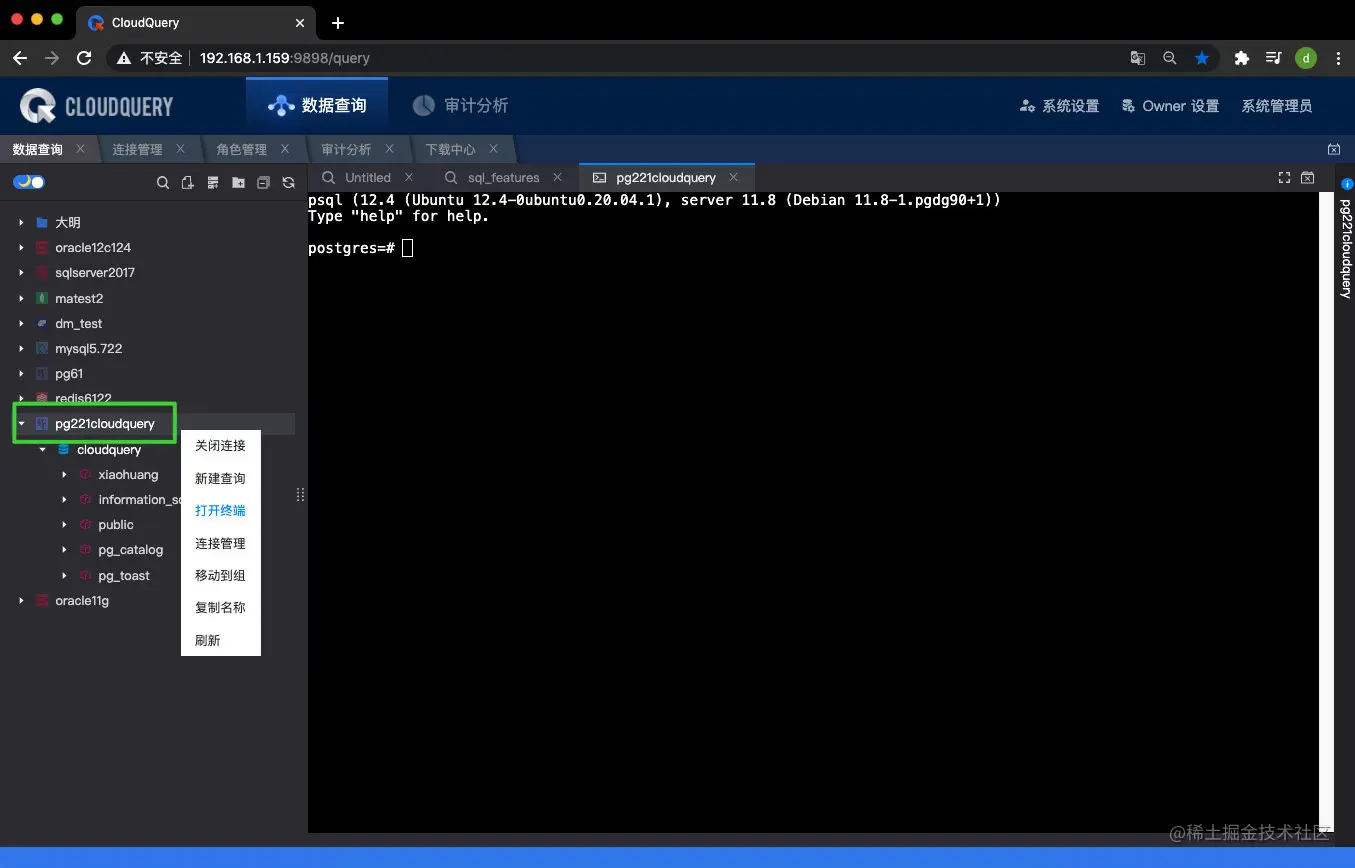Click the dm_test connection icon
Screen dimensions: 1355x868
pyautogui.click(x=41, y=323)
